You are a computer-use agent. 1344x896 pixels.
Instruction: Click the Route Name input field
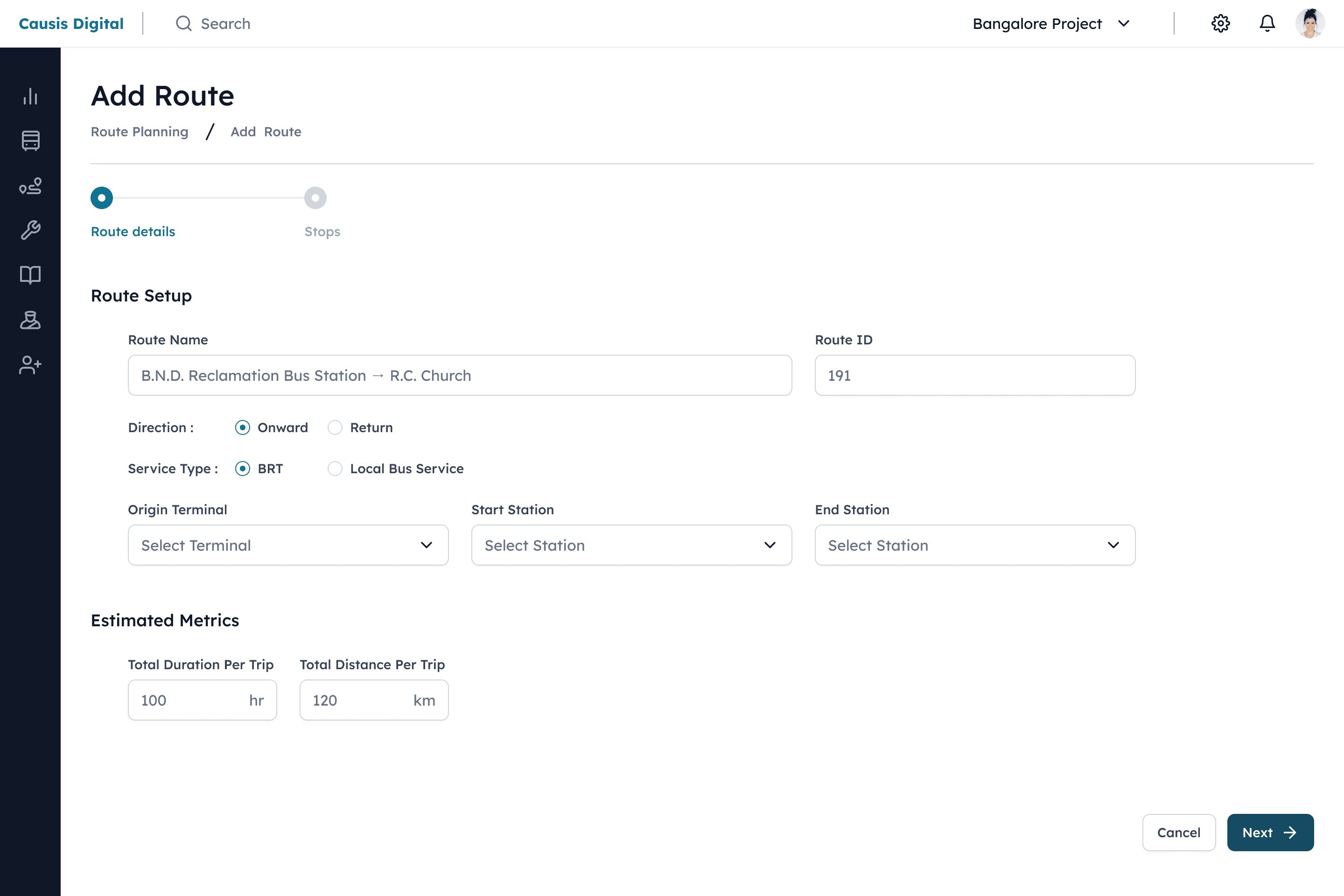tap(459, 375)
